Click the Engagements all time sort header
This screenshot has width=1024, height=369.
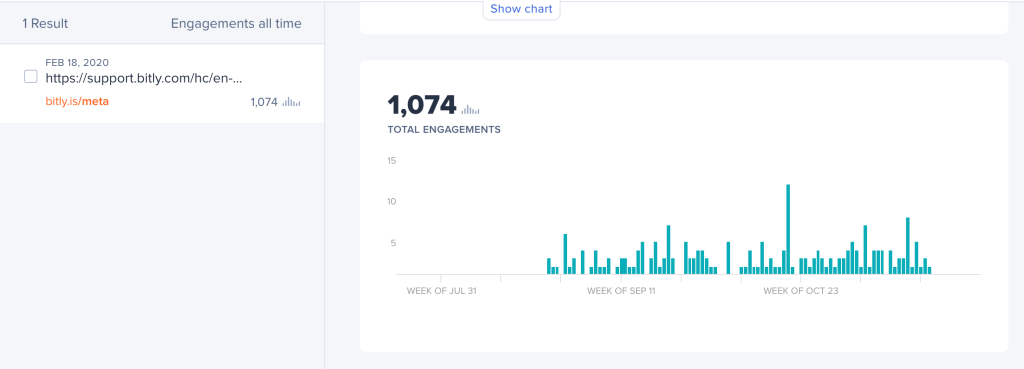pyautogui.click(x=236, y=24)
